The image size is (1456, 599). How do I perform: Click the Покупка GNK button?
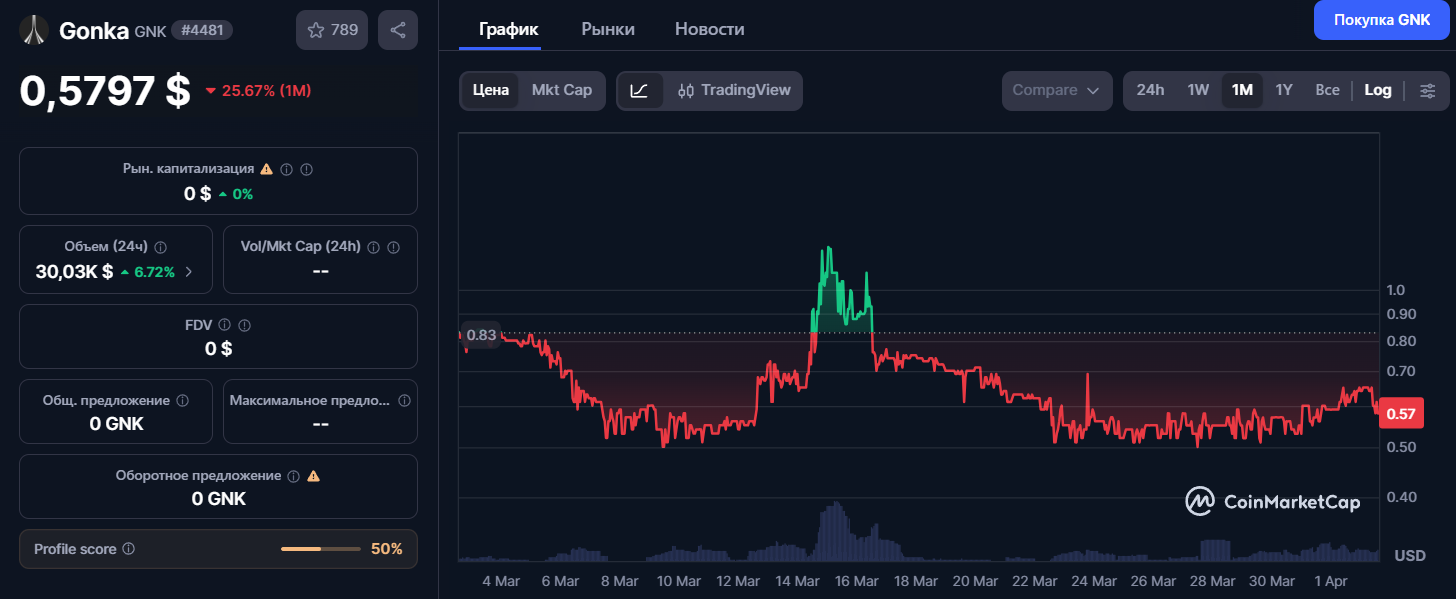click(x=1380, y=20)
